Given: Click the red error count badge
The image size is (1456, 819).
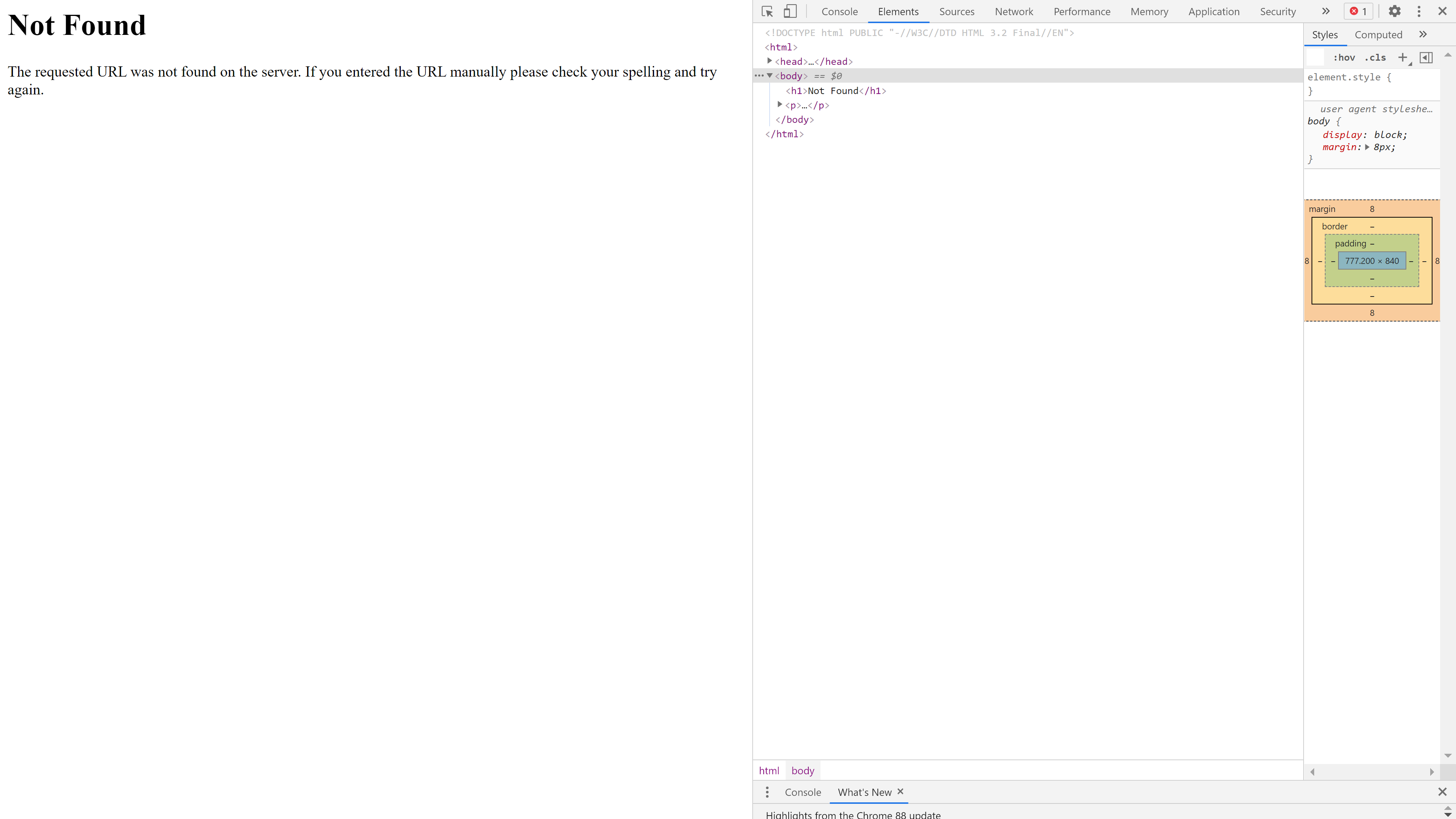Looking at the screenshot, I should 1359,11.
